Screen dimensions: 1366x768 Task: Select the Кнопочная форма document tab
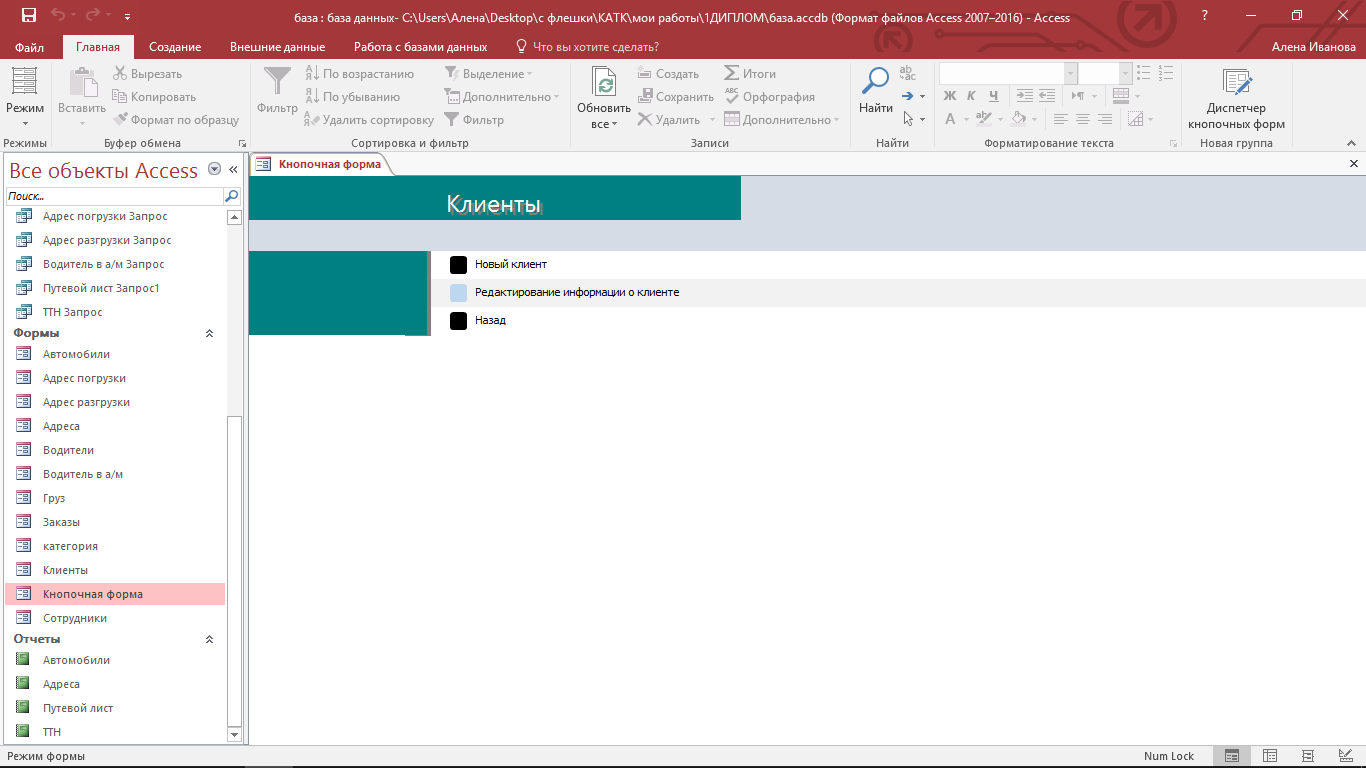point(320,164)
